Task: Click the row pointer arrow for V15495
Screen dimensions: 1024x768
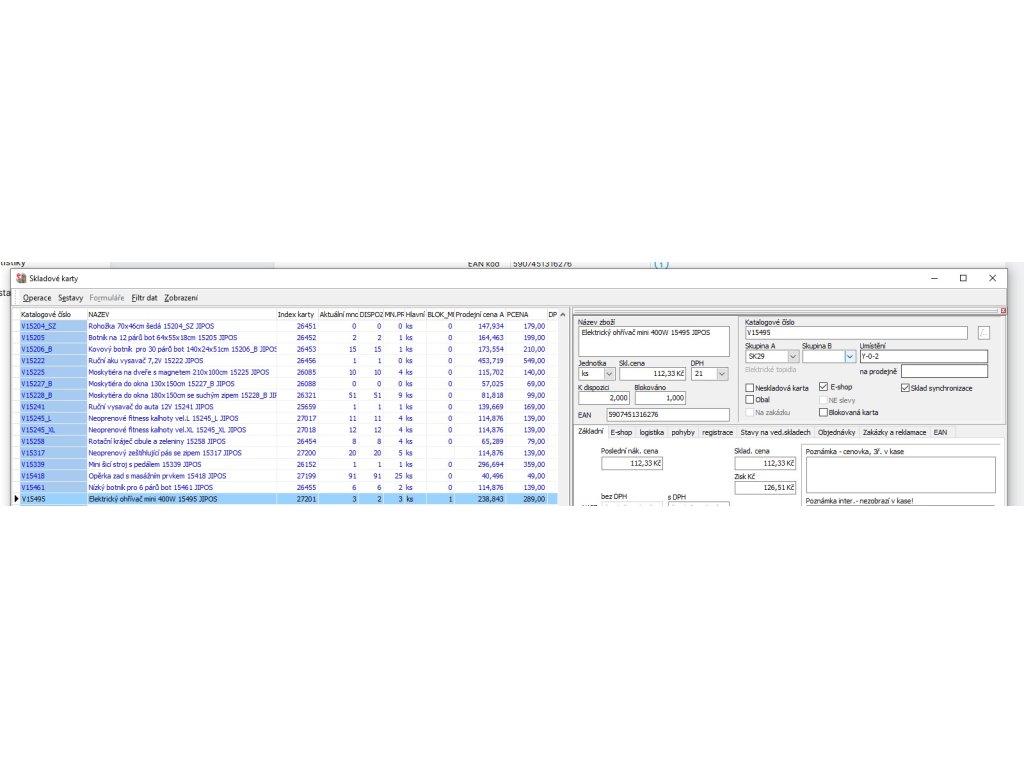Action: (16, 499)
